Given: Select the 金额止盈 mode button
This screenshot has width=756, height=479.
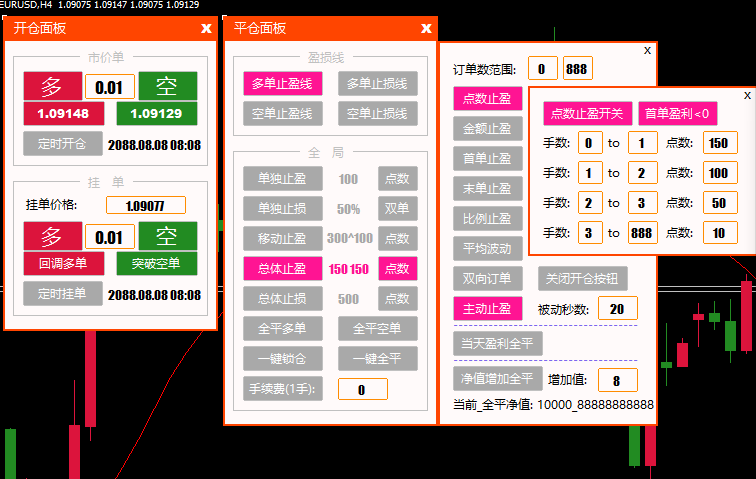Looking at the screenshot, I should [x=487, y=128].
